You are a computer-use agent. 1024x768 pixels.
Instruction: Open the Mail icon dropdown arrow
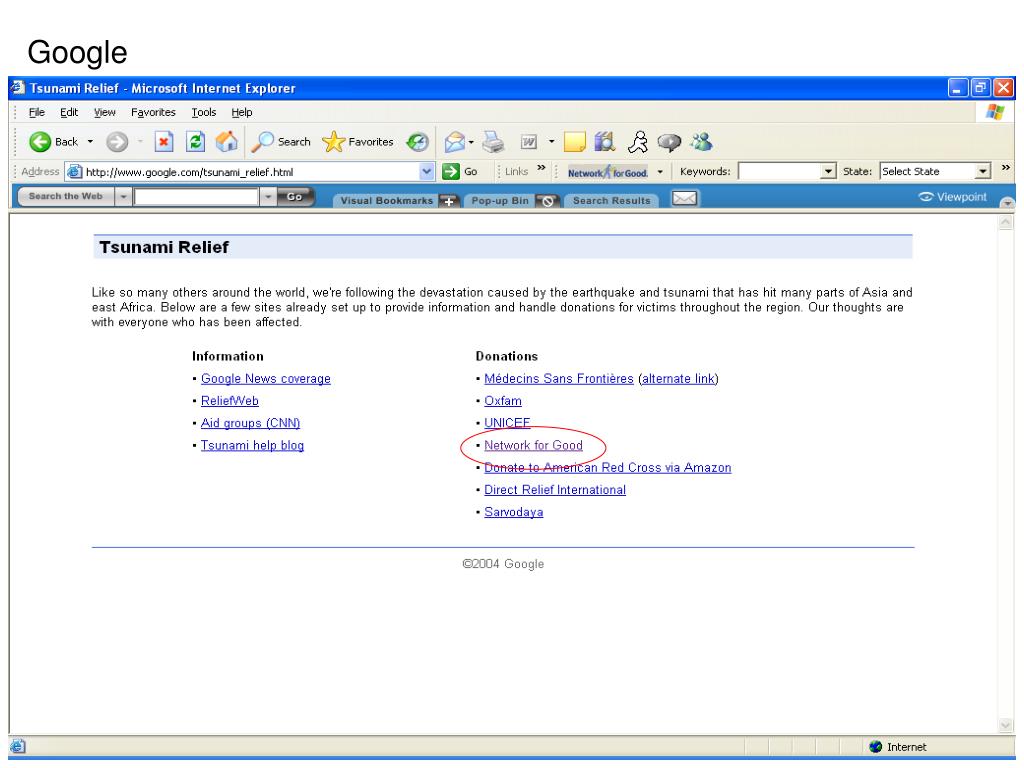coord(471,142)
